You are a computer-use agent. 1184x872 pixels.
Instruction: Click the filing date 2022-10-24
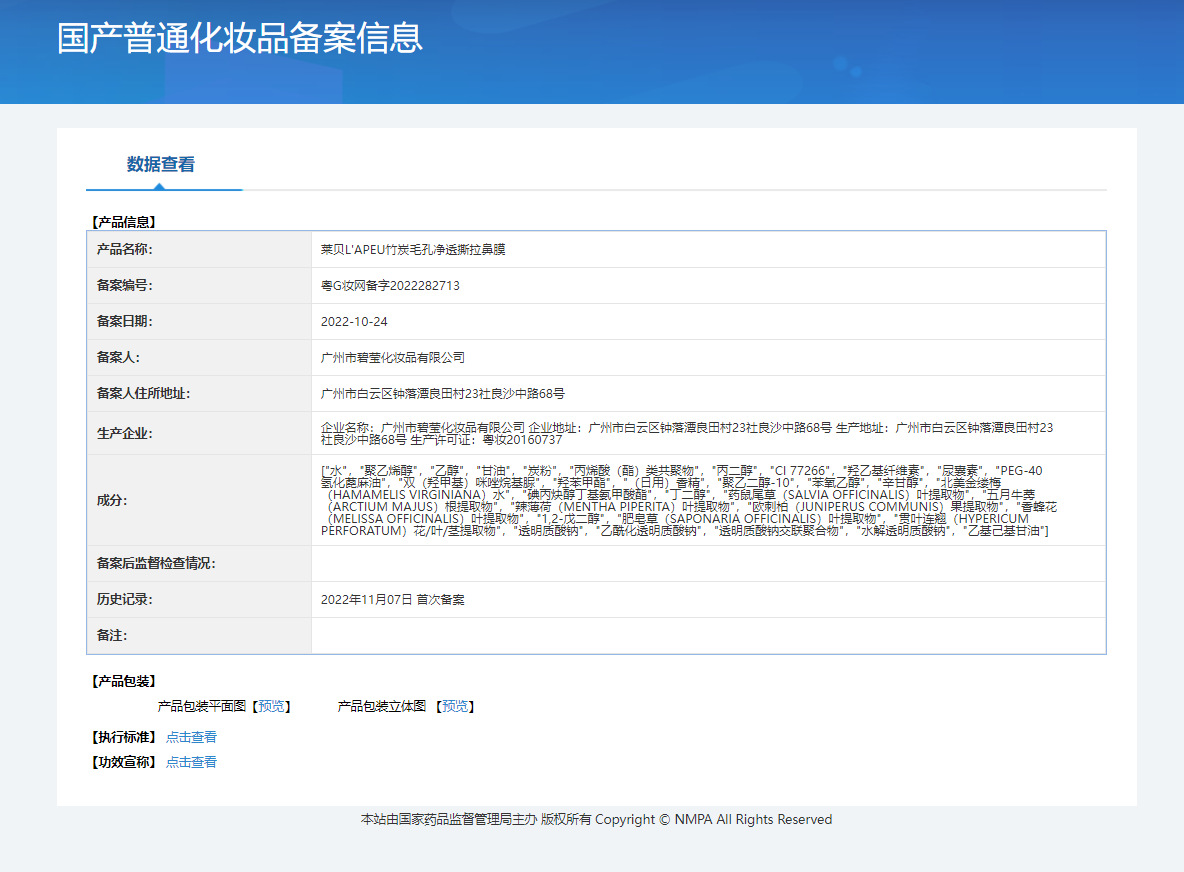click(354, 321)
